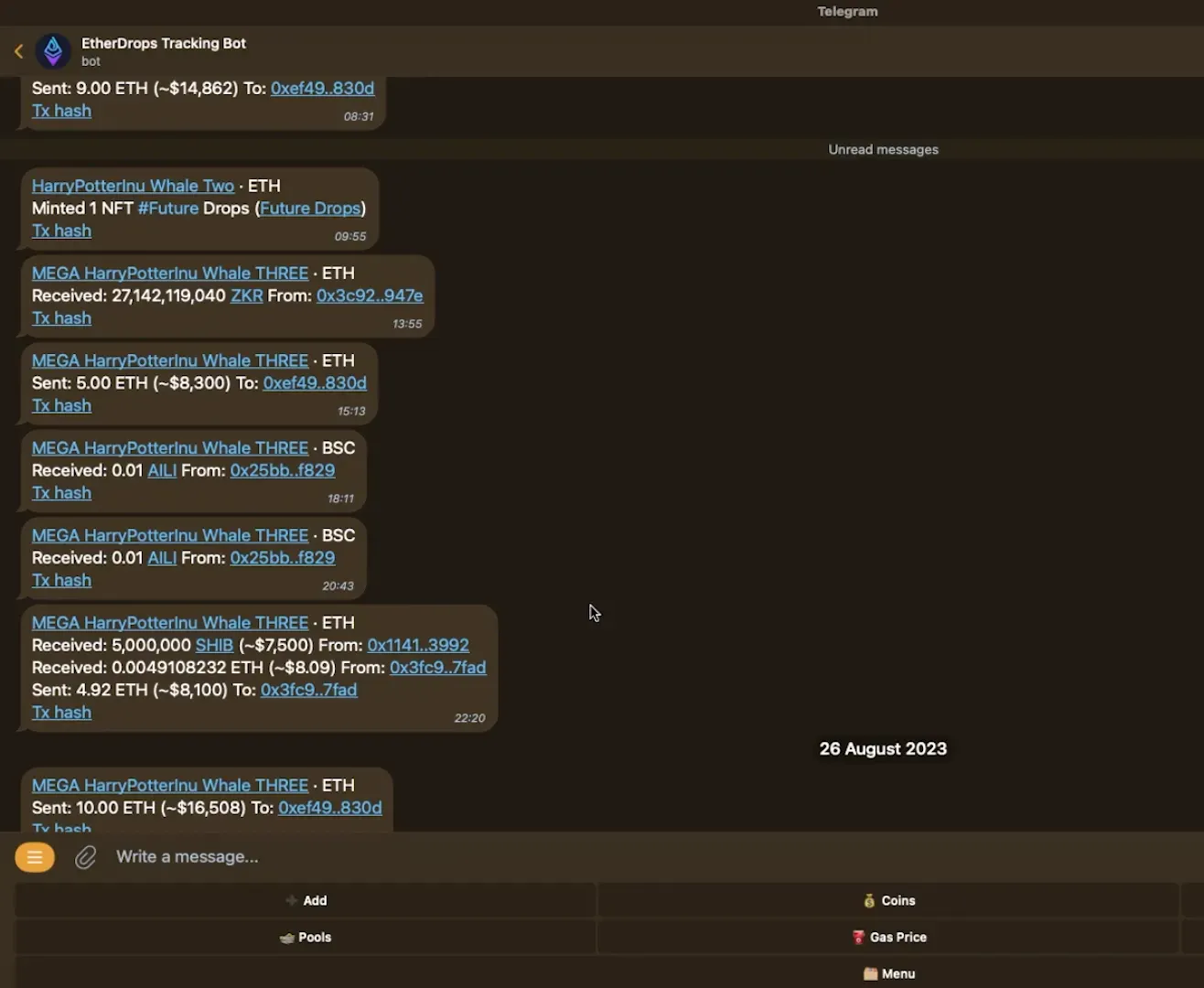Open 0xef49..830d in the 10.00 ETH message
The width and height of the screenshot is (1204, 988).
(x=330, y=808)
